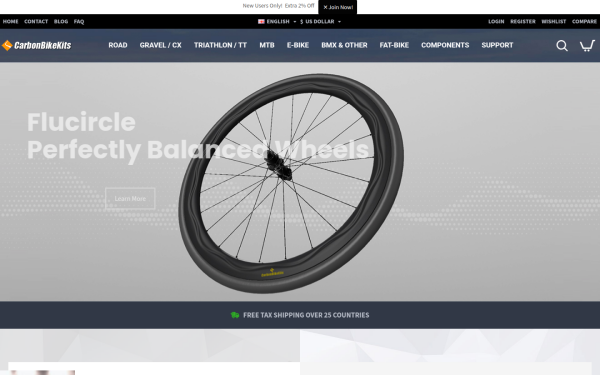Open the SUPPORT menu
The image size is (600, 375).
coord(497,45)
